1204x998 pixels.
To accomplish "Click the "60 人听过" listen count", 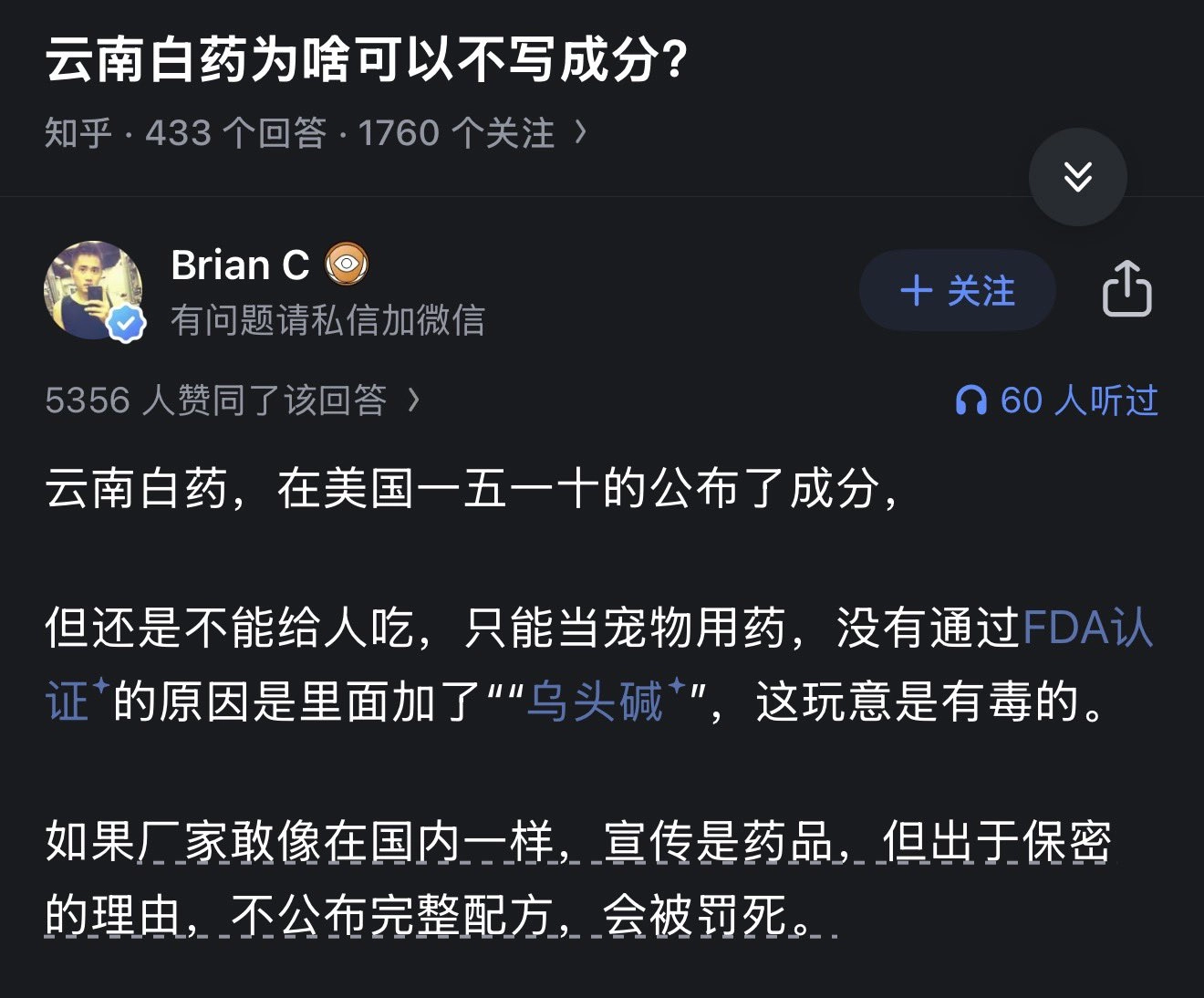I will [1078, 400].
